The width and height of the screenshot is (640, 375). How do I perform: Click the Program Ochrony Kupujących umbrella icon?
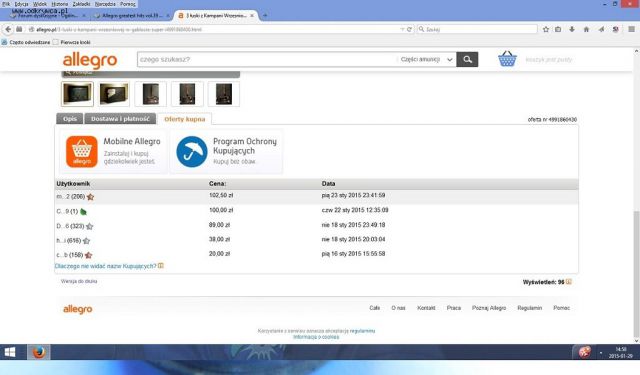point(192,152)
